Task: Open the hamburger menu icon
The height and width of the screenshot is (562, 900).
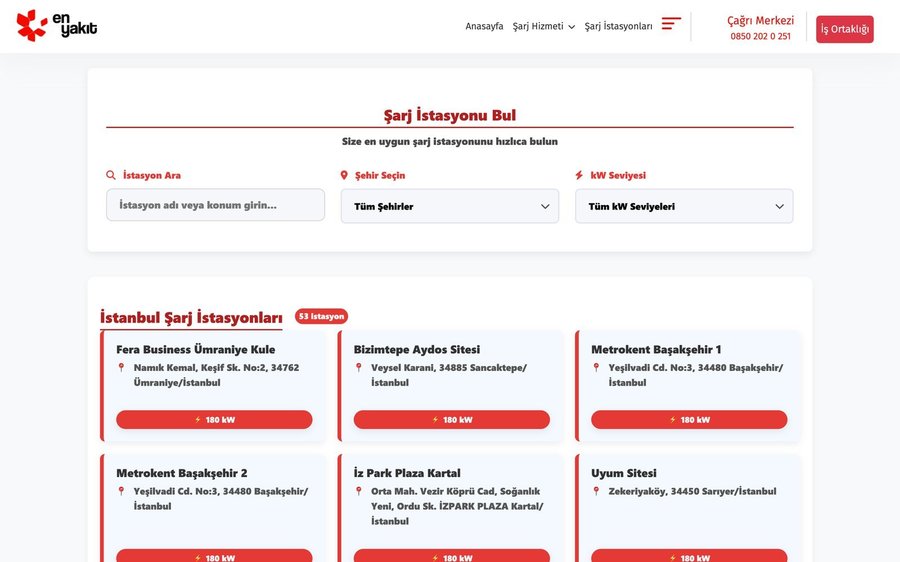Action: point(671,23)
